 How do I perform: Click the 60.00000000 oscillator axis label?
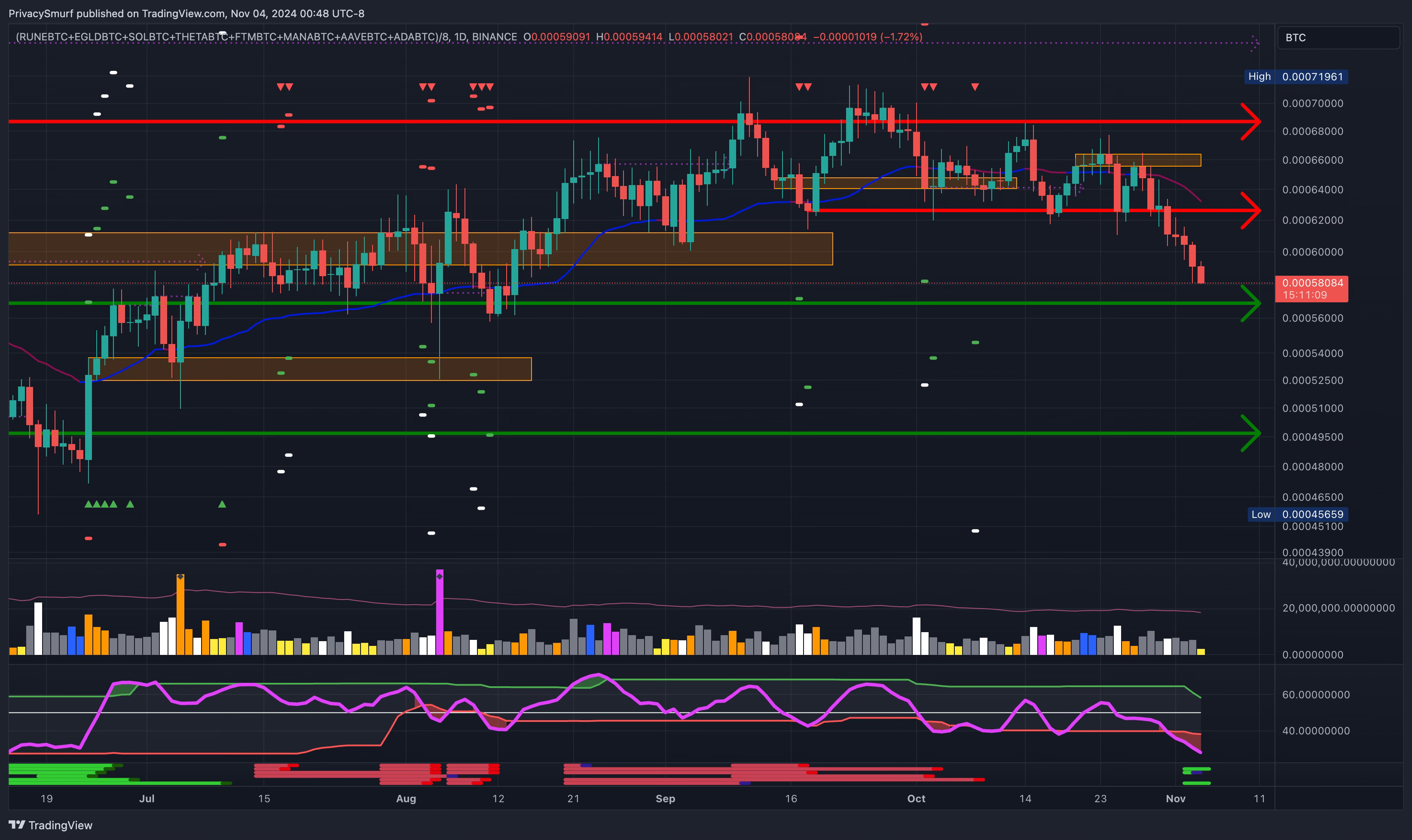coord(1316,694)
